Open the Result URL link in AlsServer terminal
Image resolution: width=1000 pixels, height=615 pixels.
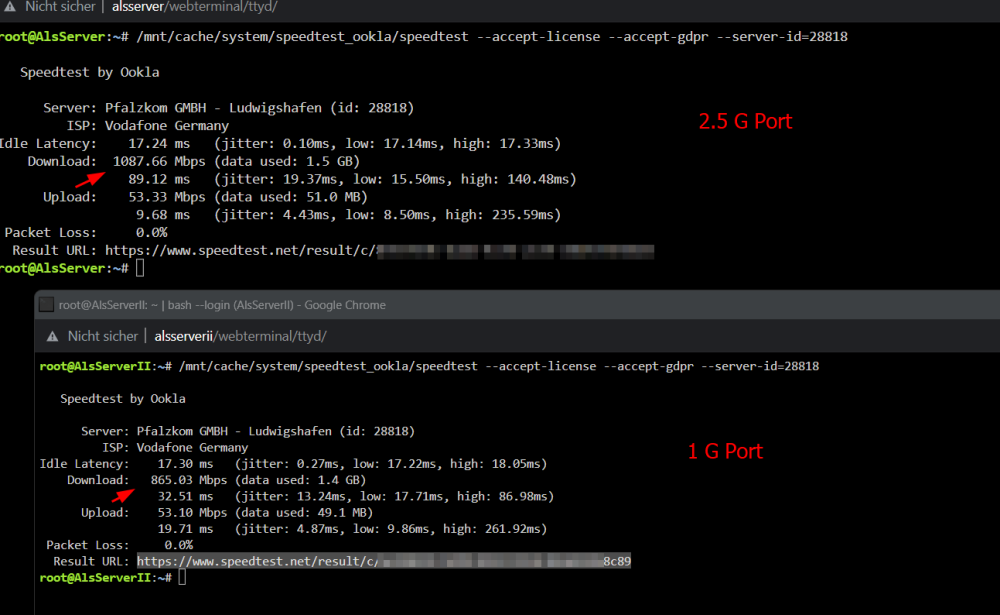click(379, 251)
